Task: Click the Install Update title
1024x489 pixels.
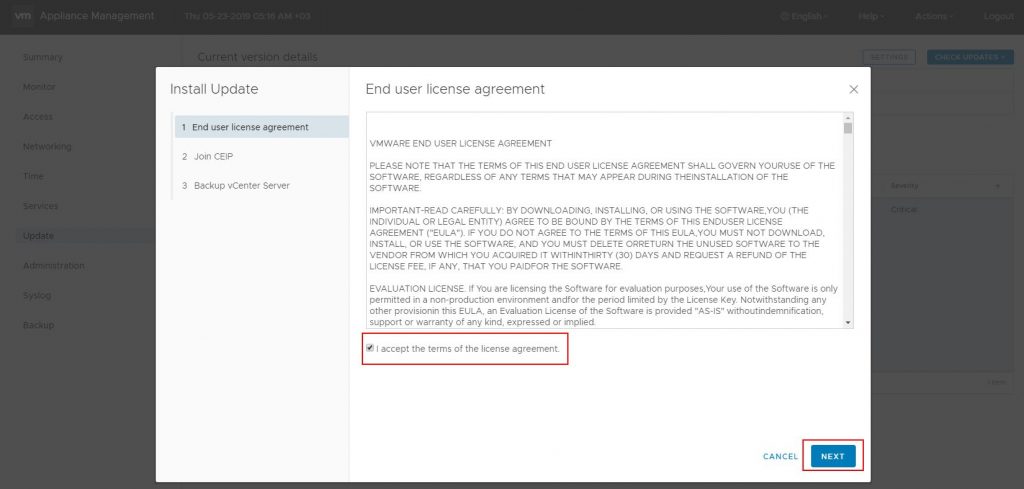Action: [x=214, y=89]
